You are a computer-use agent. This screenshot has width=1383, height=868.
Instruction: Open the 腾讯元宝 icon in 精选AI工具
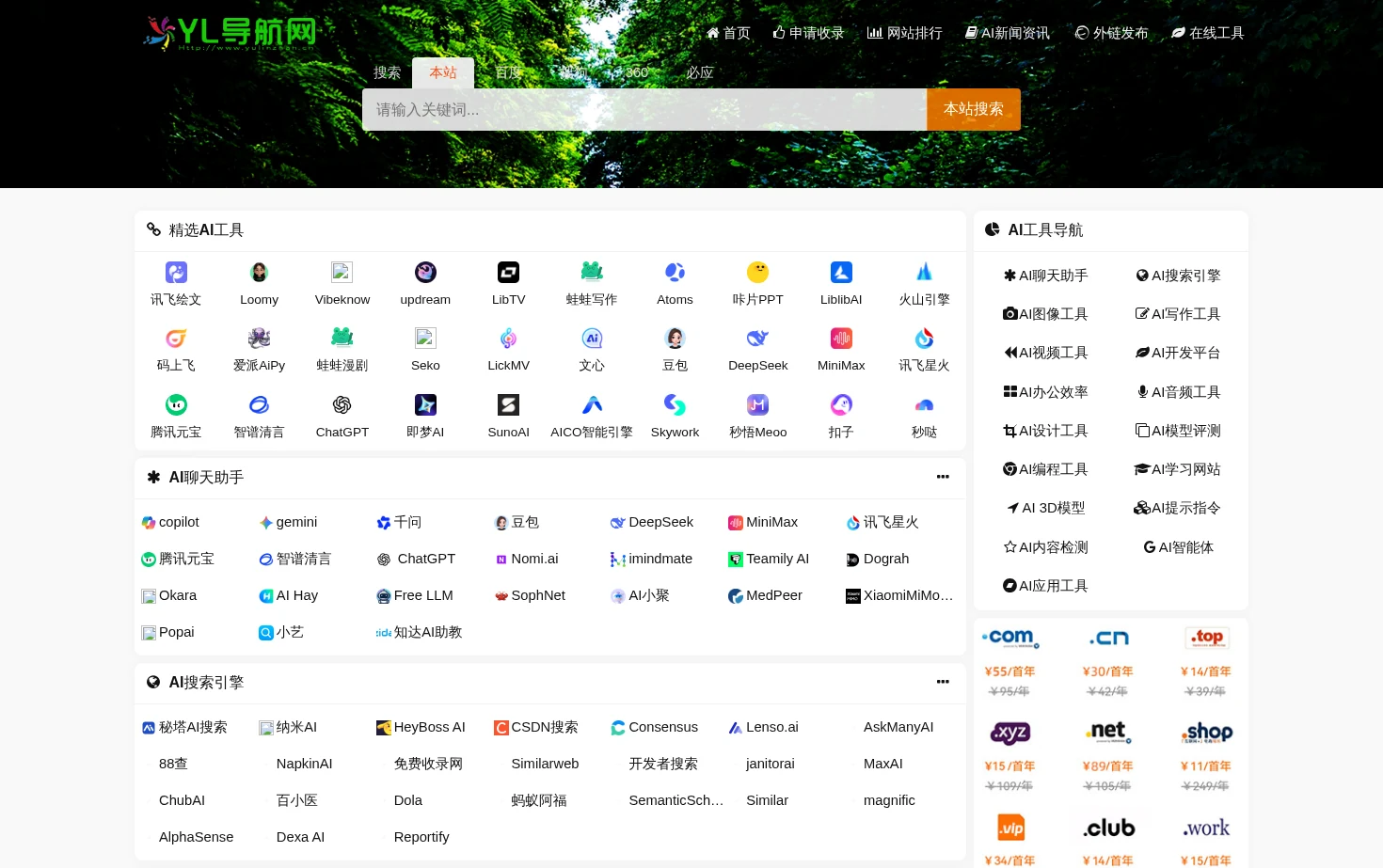point(176,405)
